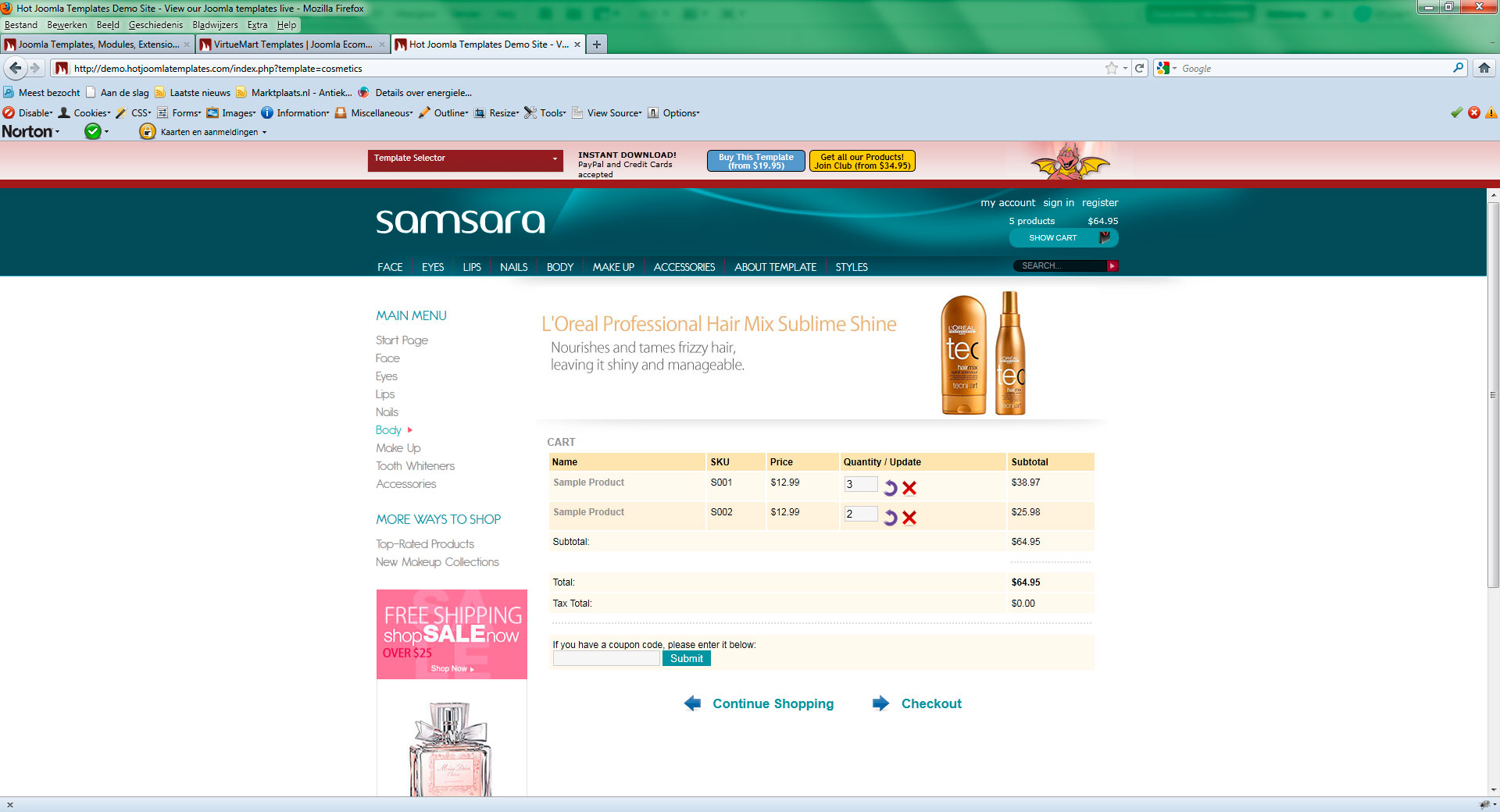Screen dimensions: 1500x812
Task: Switch to the Joomla Templates, Modules tab
Action: pos(97,45)
